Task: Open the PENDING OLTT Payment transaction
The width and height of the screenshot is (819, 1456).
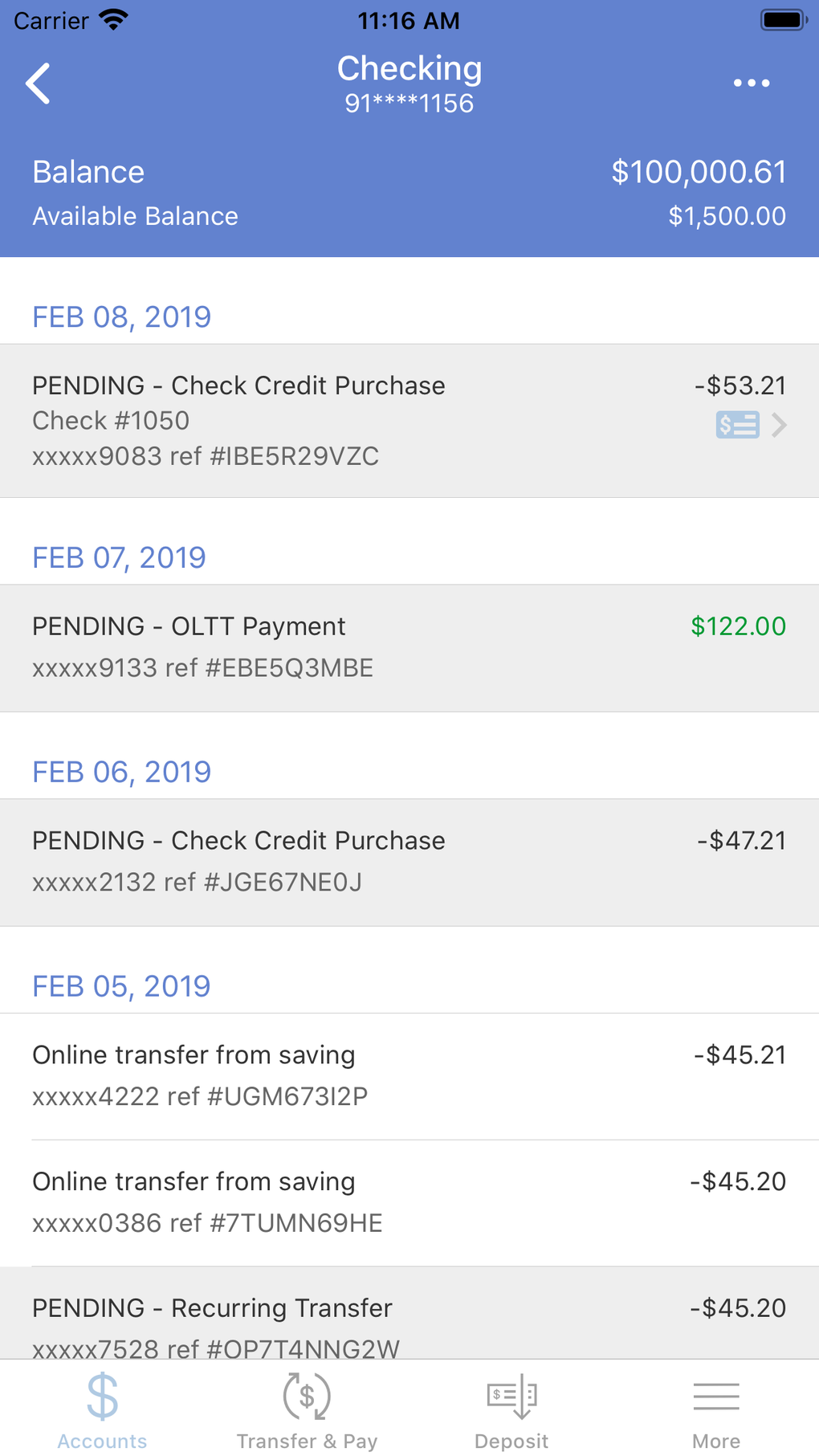Action: (409, 647)
